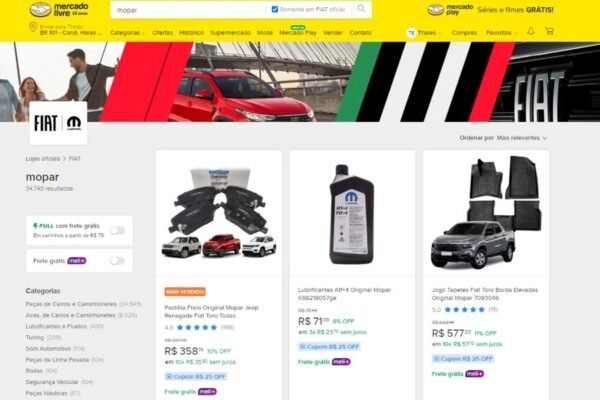
Task: Enable FULL com frete grátis toggle
Action: coord(117,230)
